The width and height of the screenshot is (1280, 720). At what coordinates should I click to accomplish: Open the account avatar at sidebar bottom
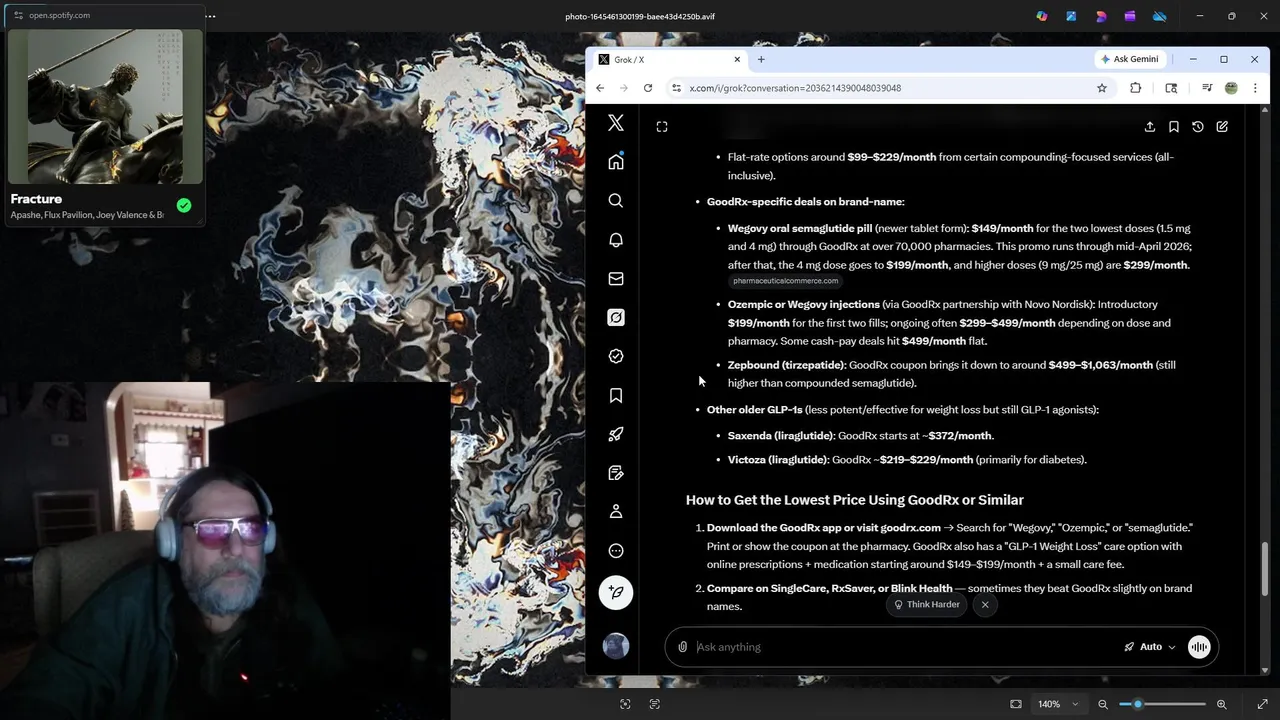coord(616,646)
